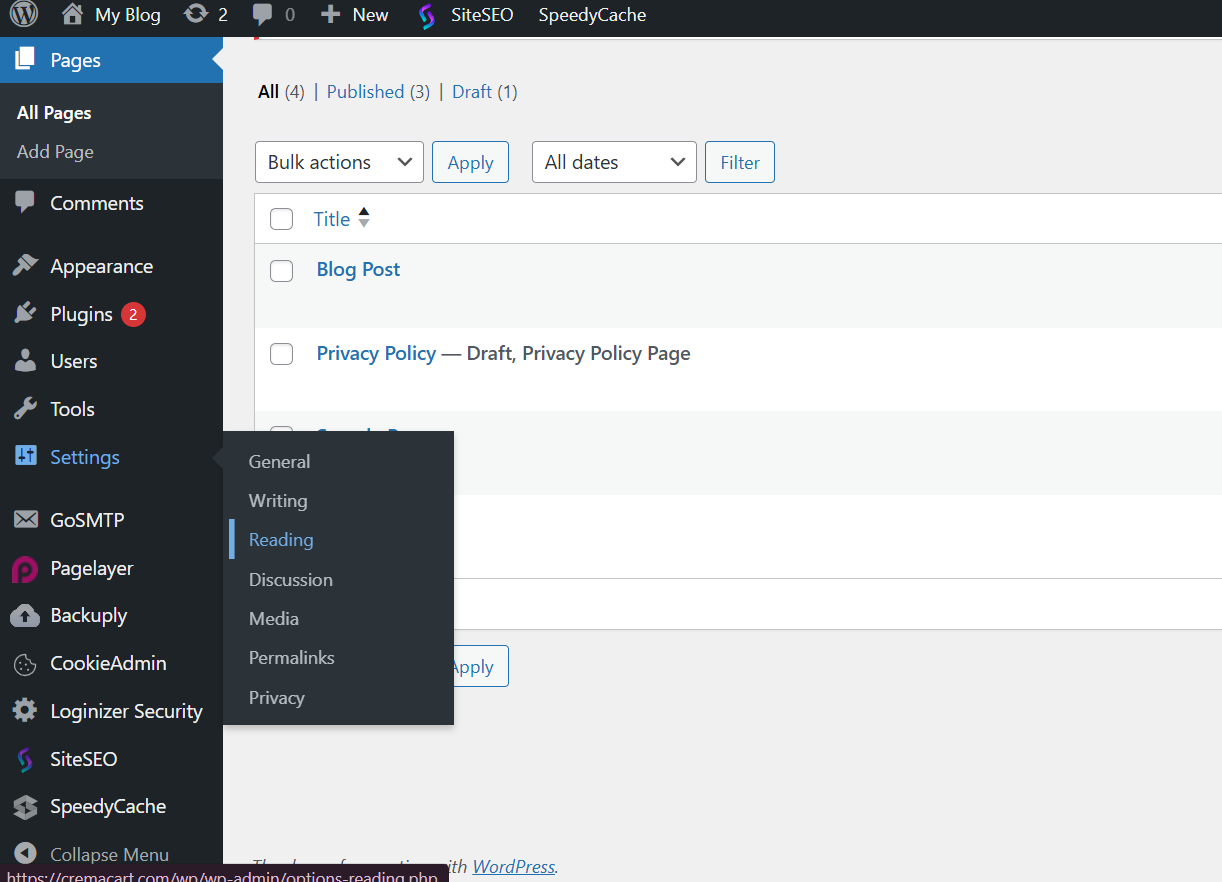
Task: Open Media in Settings submenu
Action: [274, 618]
